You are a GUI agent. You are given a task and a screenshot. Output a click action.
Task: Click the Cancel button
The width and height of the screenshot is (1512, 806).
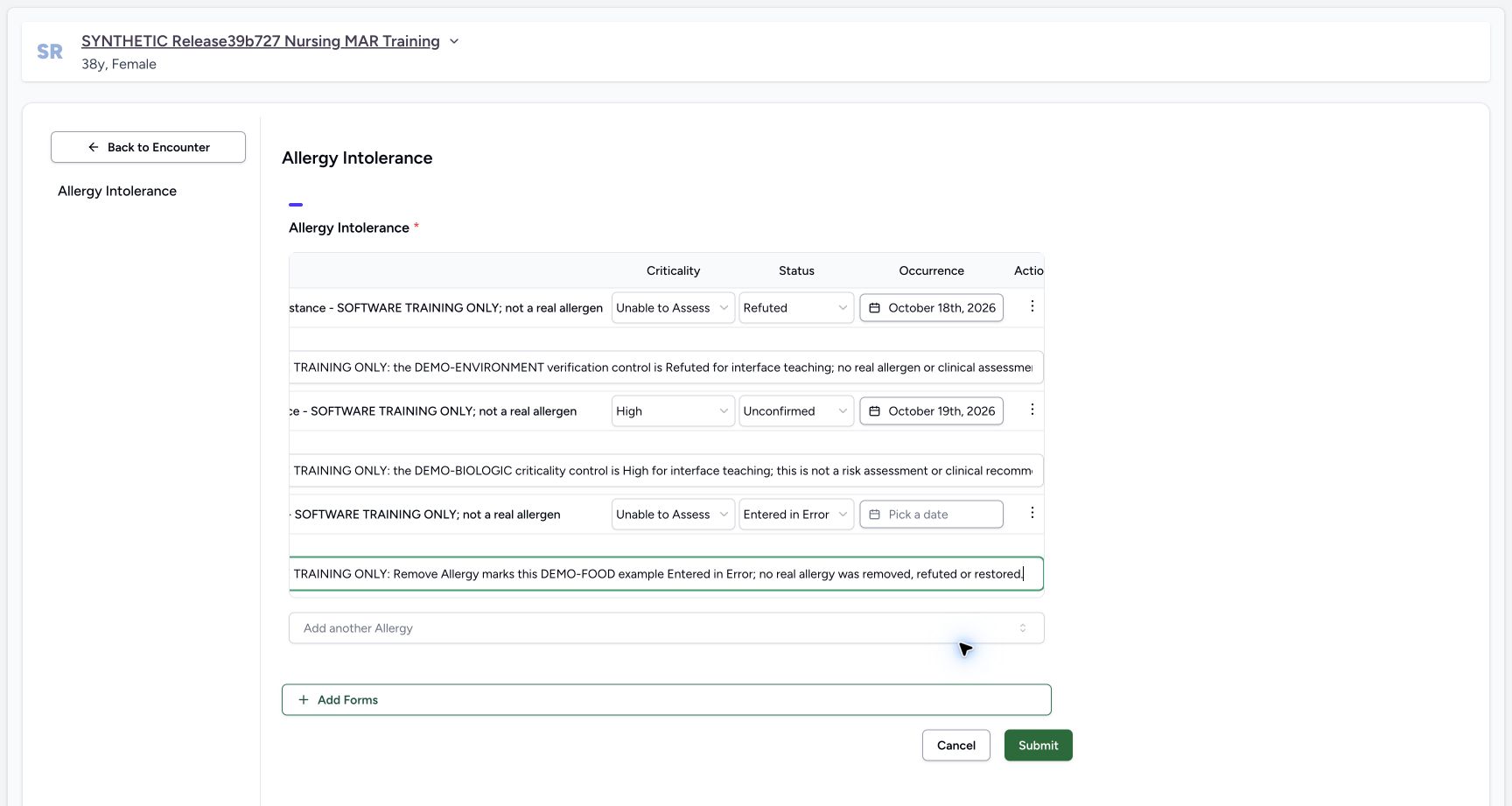(x=956, y=746)
